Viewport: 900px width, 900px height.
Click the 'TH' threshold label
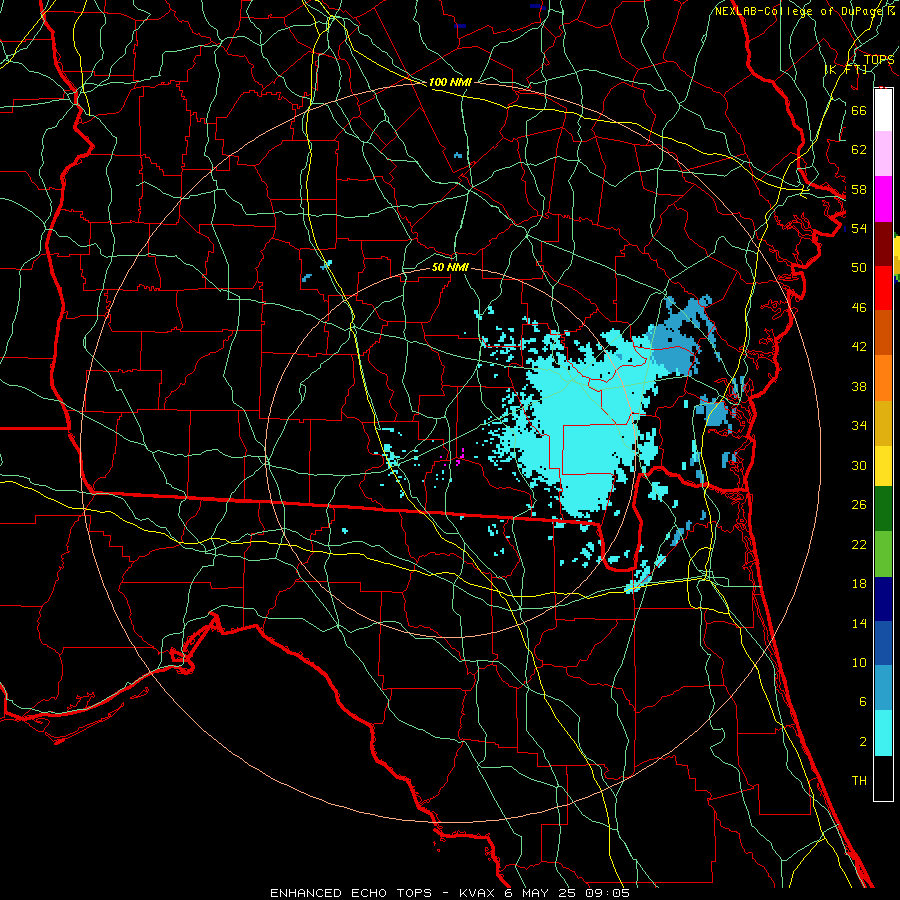coord(859,781)
